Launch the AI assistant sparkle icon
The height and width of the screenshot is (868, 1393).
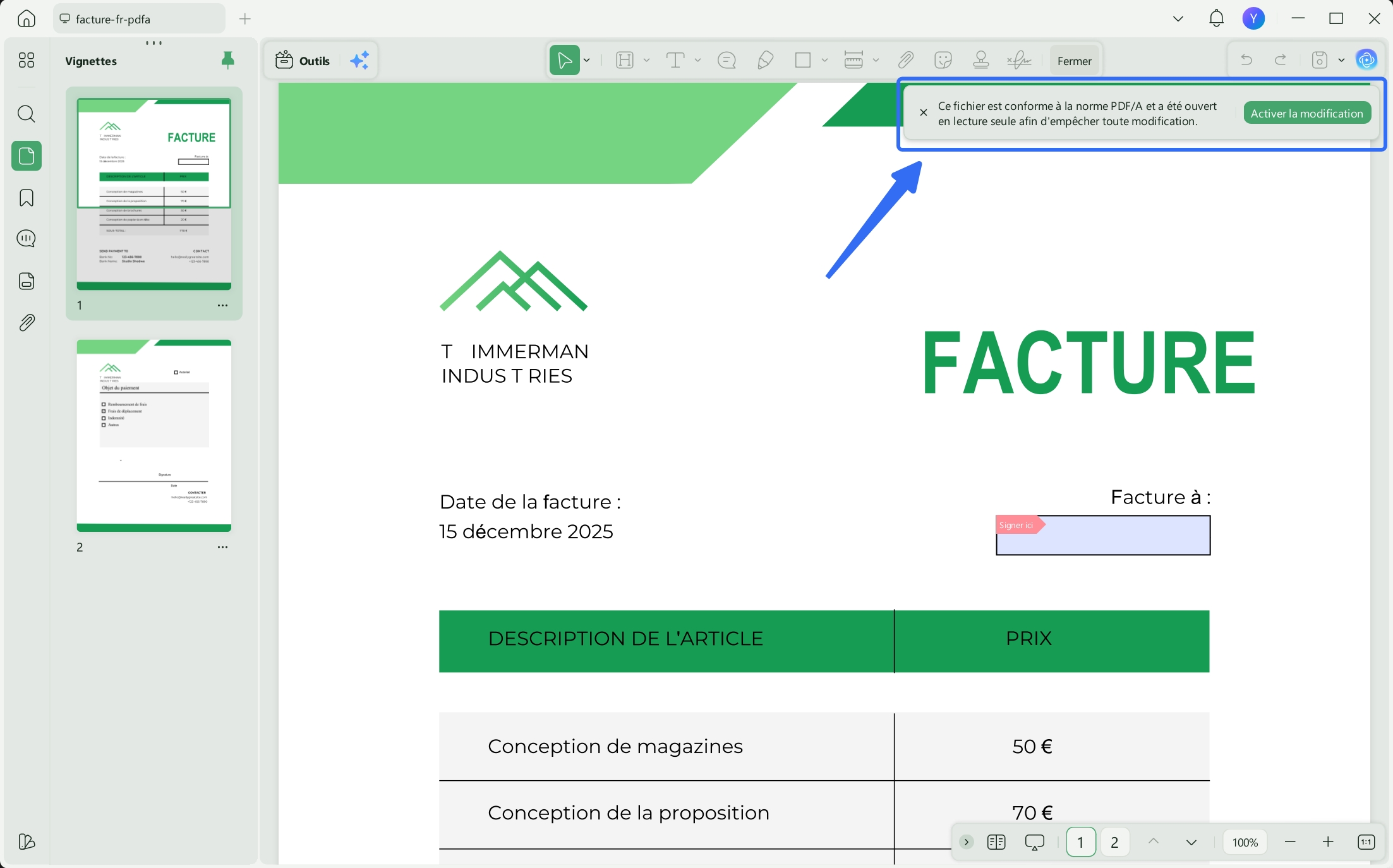click(359, 61)
